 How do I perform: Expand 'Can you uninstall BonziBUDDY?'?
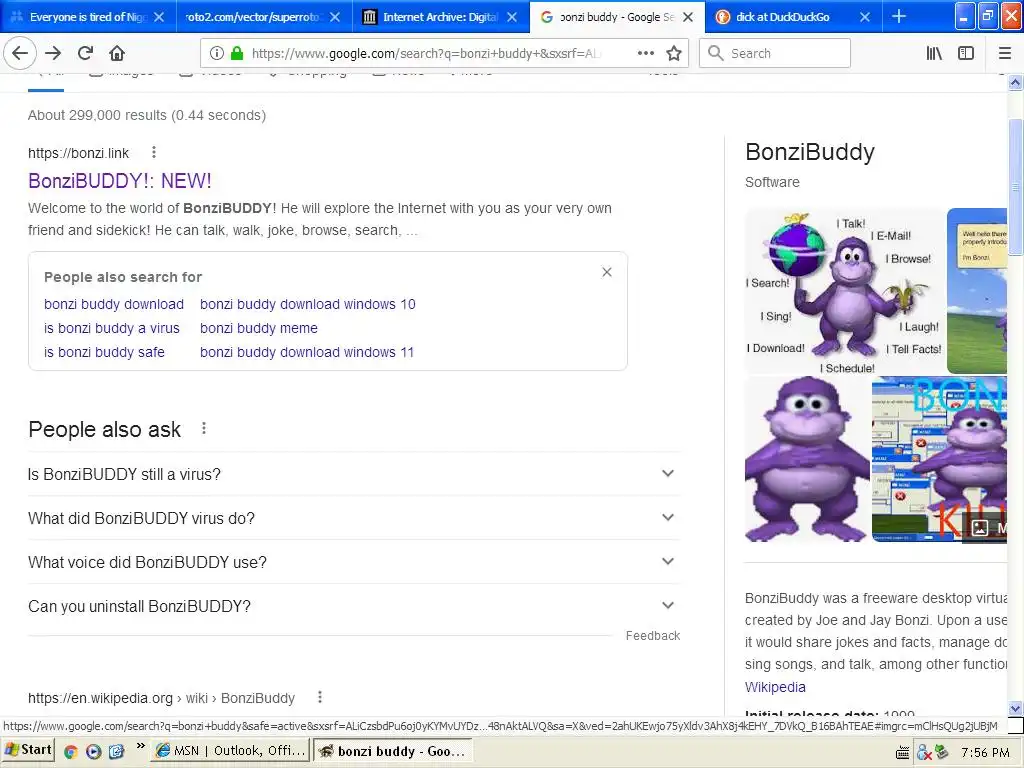click(353, 606)
